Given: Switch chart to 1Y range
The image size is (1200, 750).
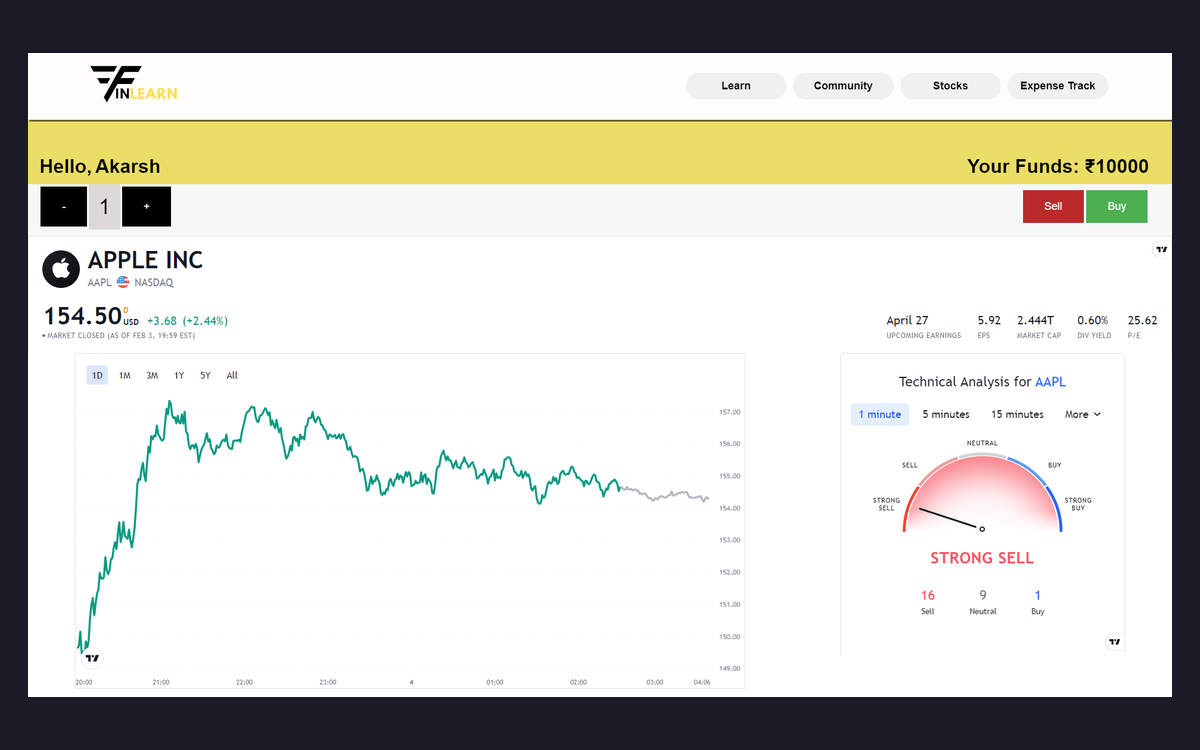Looking at the screenshot, I should 179,376.
